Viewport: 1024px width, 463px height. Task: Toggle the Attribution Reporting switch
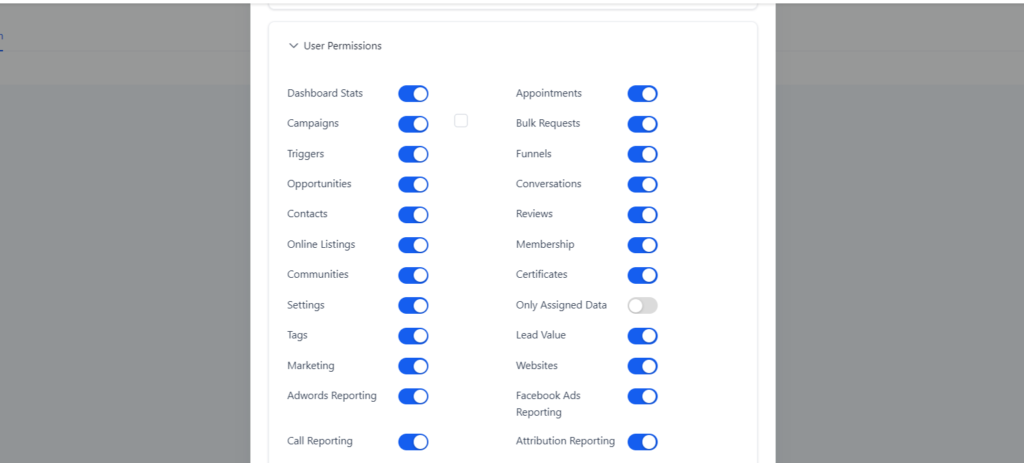[642, 442]
